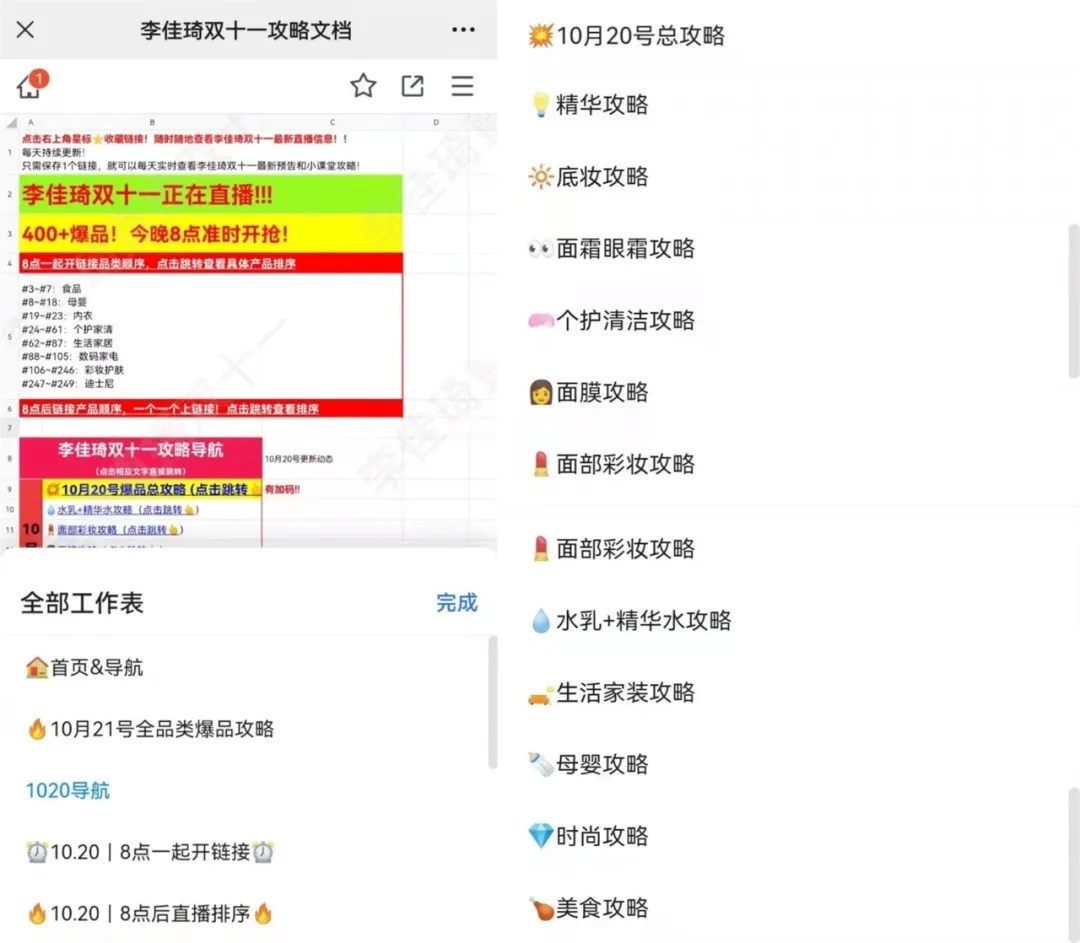Open the 10月20号总攻略 sheet
The height and width of the screenshot is (943, 1080).
point(626,35)
